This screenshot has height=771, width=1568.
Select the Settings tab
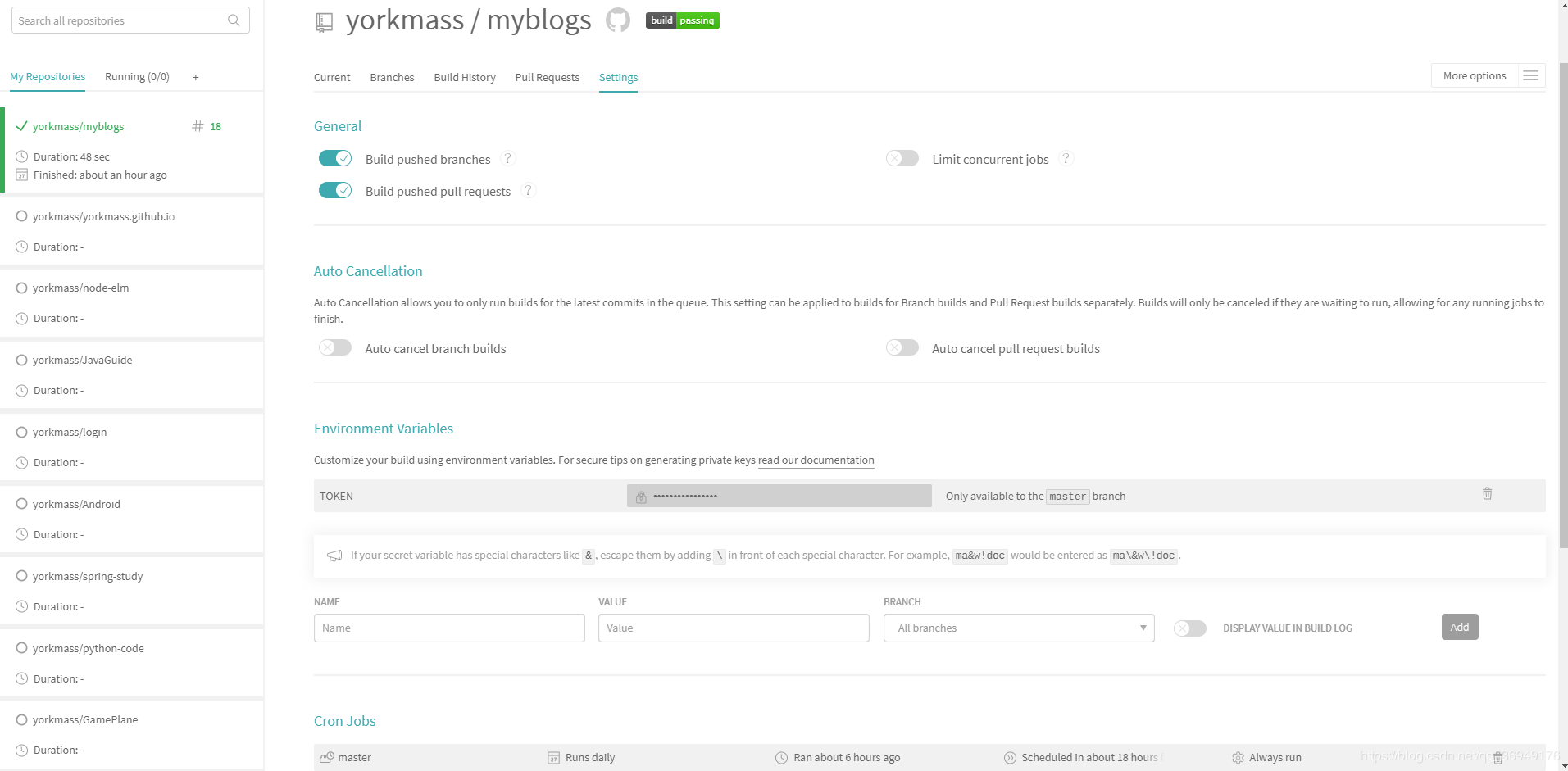[x=618, y=77]
